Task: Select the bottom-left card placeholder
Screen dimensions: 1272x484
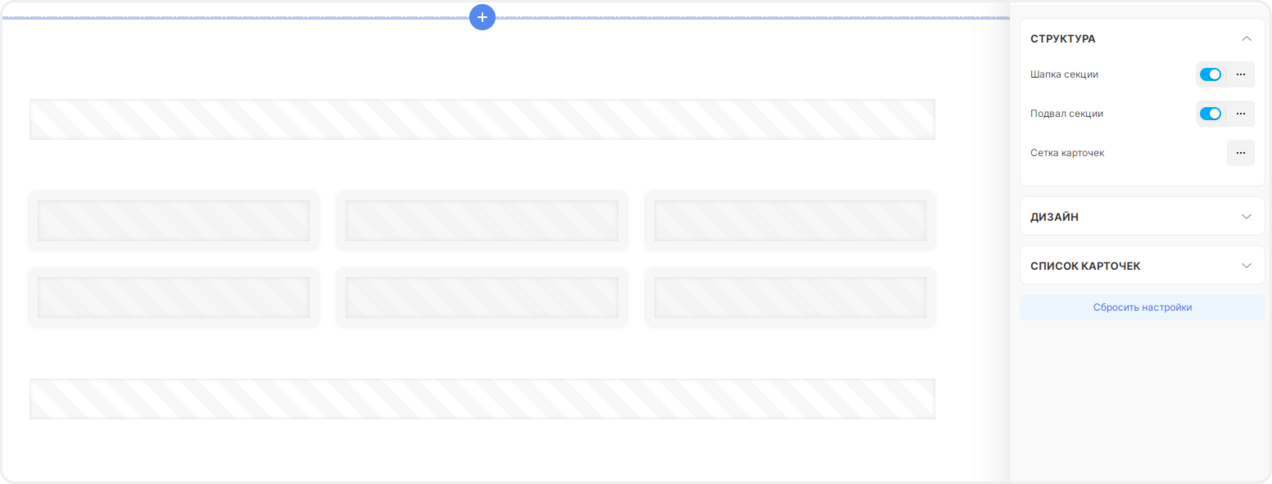Action: point(173,297)
